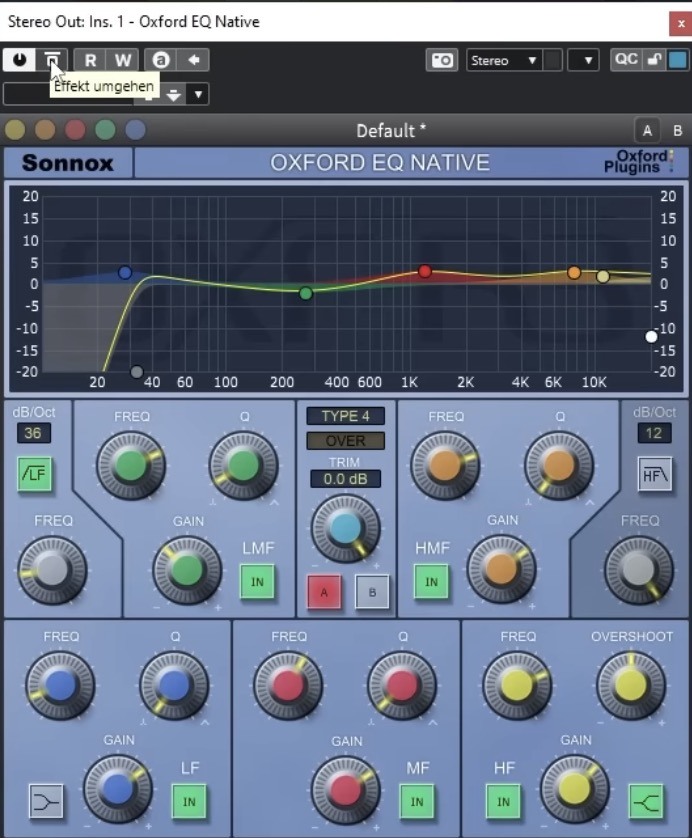Screen dimensions: 692x838
Task: Click the yellow HF FREQ knob
Action: point(517,685)
